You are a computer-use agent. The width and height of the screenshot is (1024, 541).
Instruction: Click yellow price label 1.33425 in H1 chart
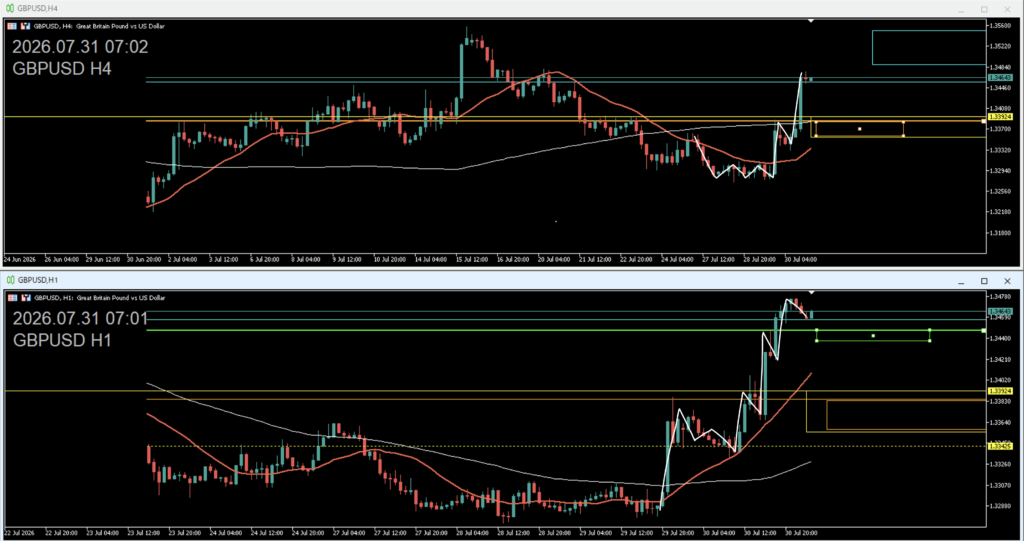coord(1000,446)
